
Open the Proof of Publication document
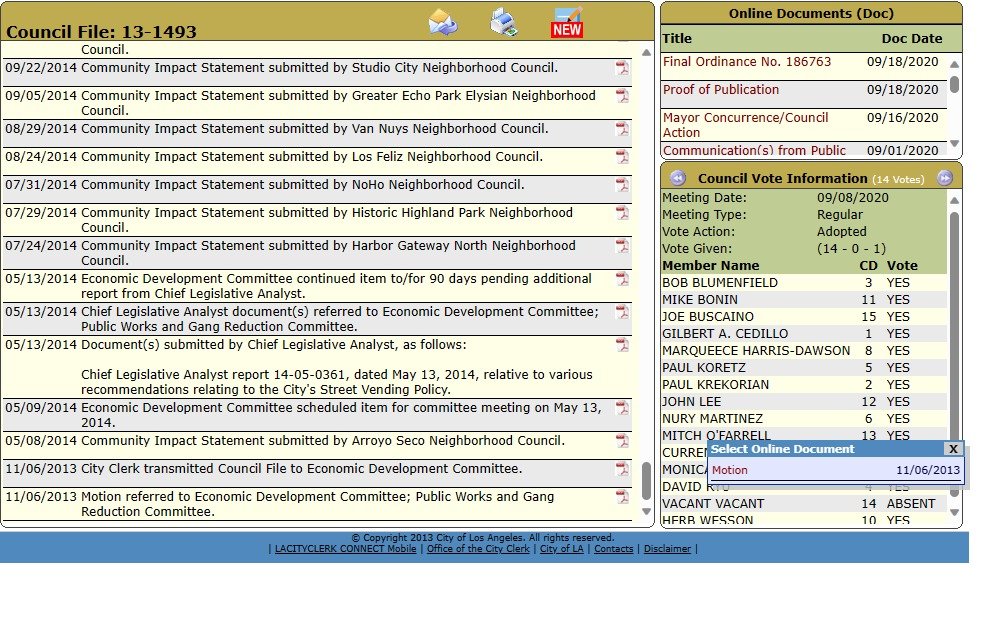coord(720,90)
